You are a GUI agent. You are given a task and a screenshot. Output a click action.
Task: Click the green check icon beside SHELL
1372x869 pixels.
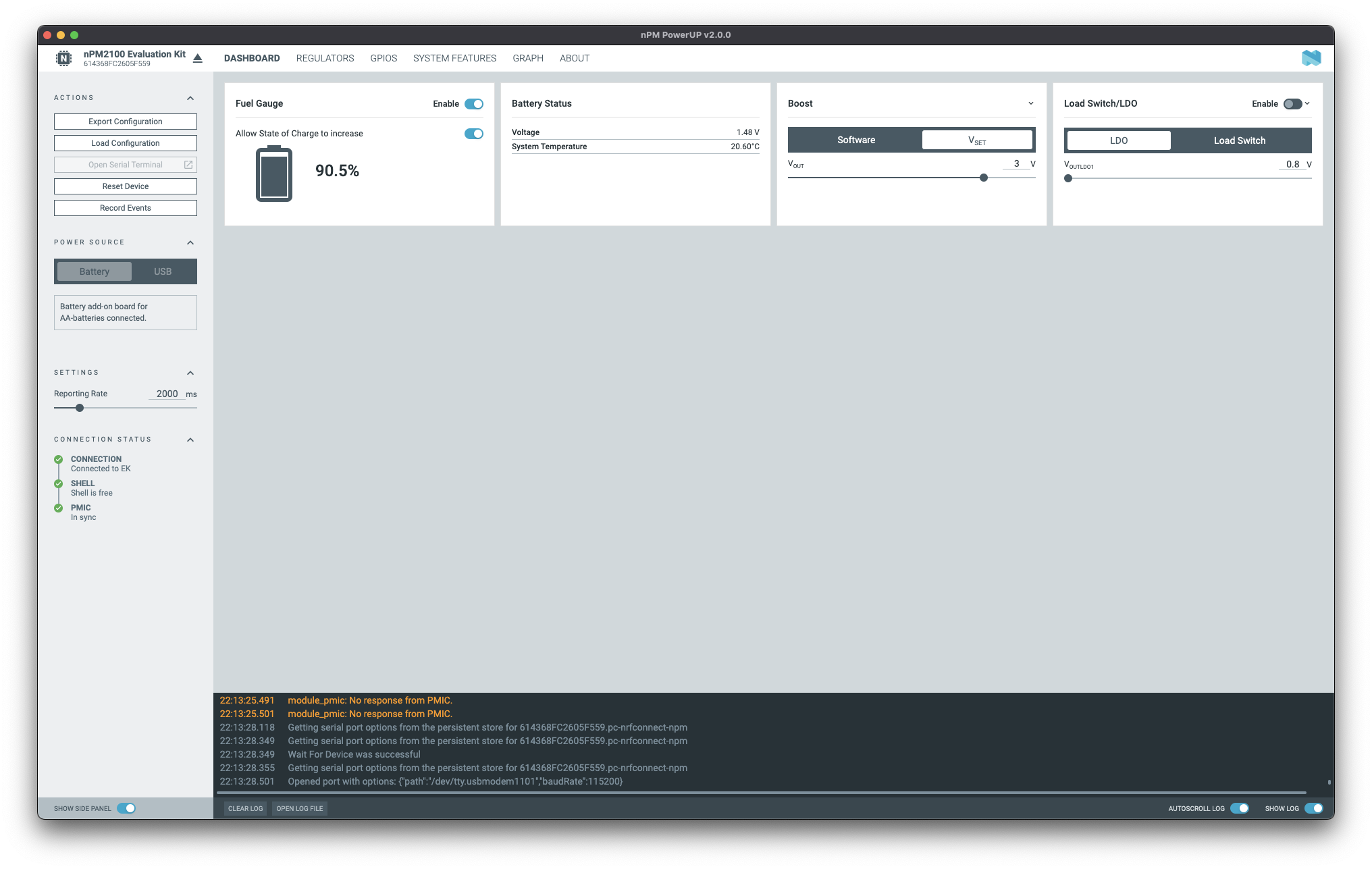pos(59,483)
